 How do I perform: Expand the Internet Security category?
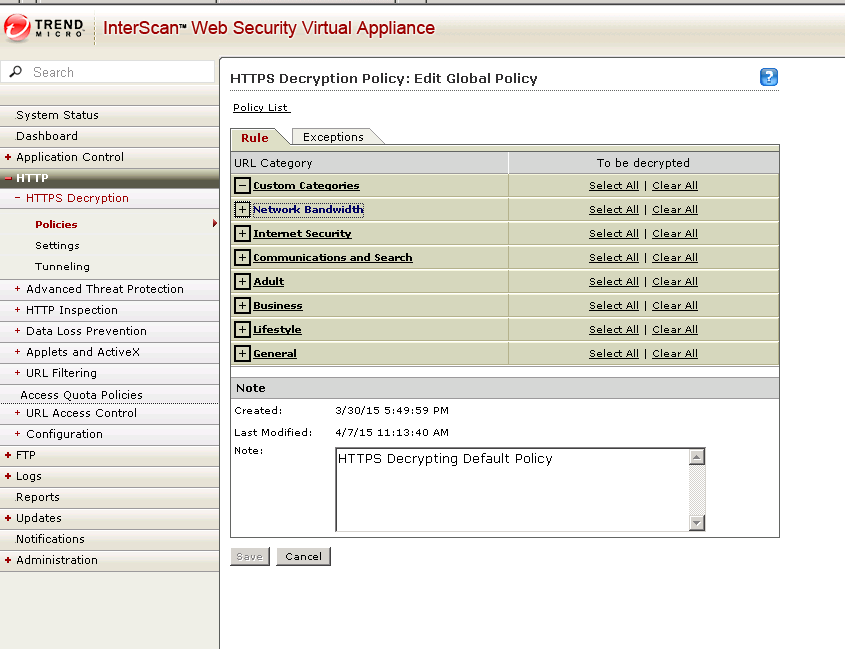[x=243, y=233]
